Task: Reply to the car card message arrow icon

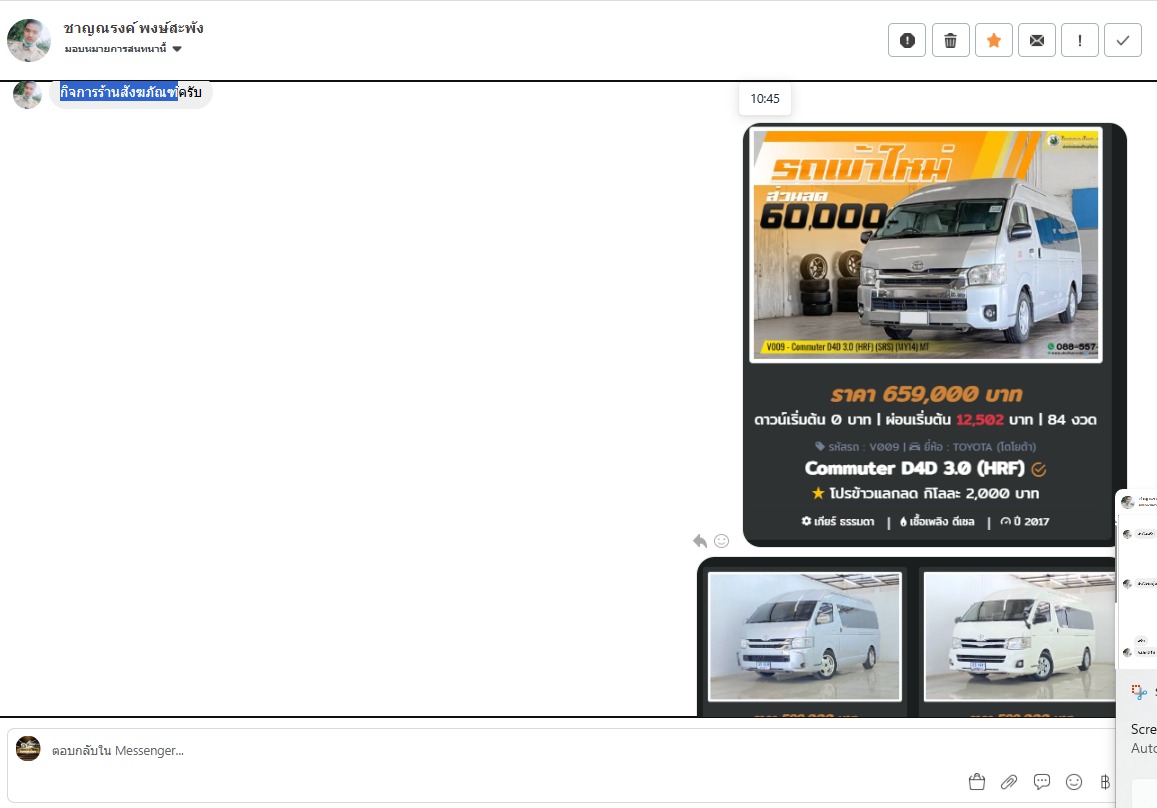Action: (x=700, y=541)
